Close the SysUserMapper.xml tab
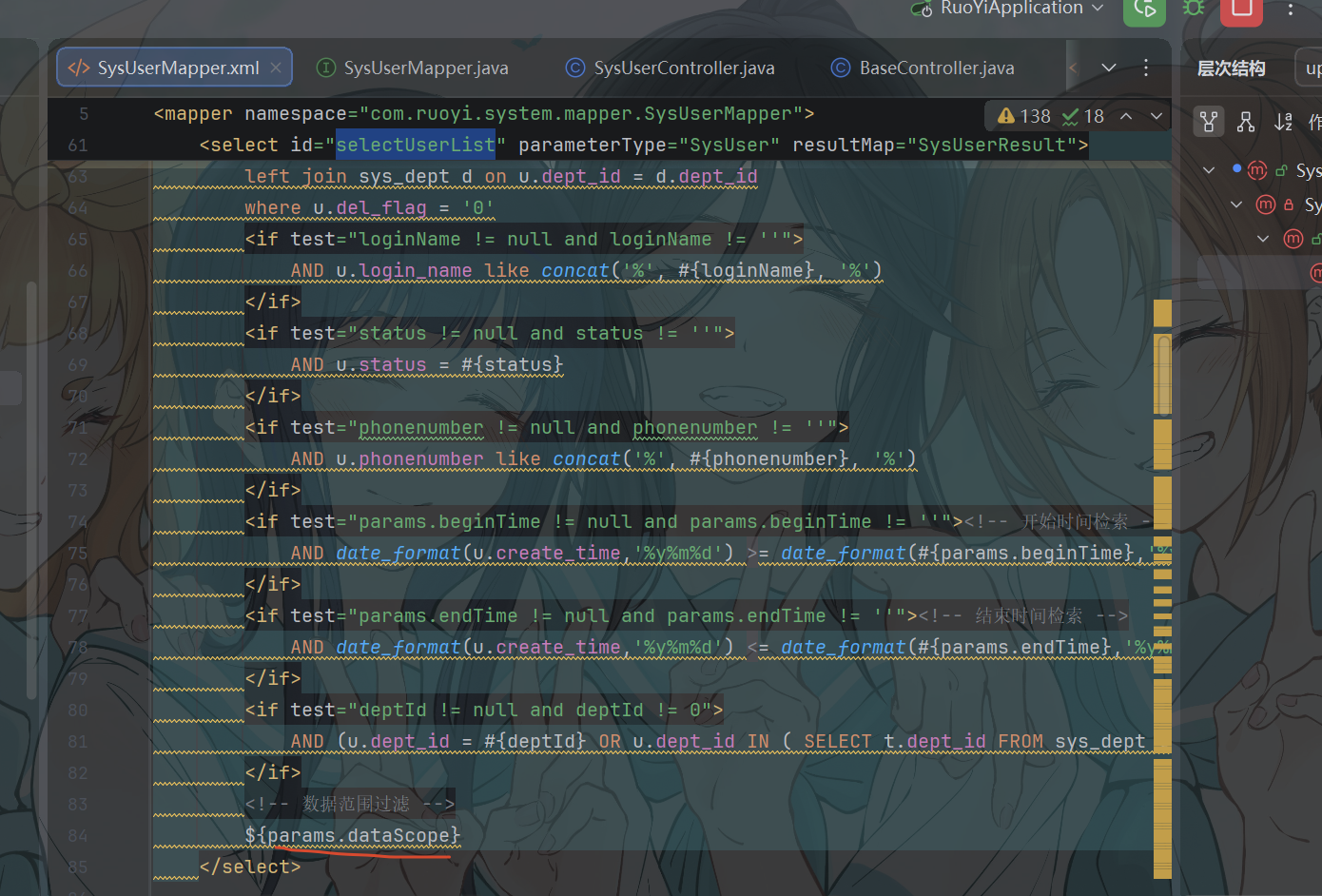 [x=276, y=68]
